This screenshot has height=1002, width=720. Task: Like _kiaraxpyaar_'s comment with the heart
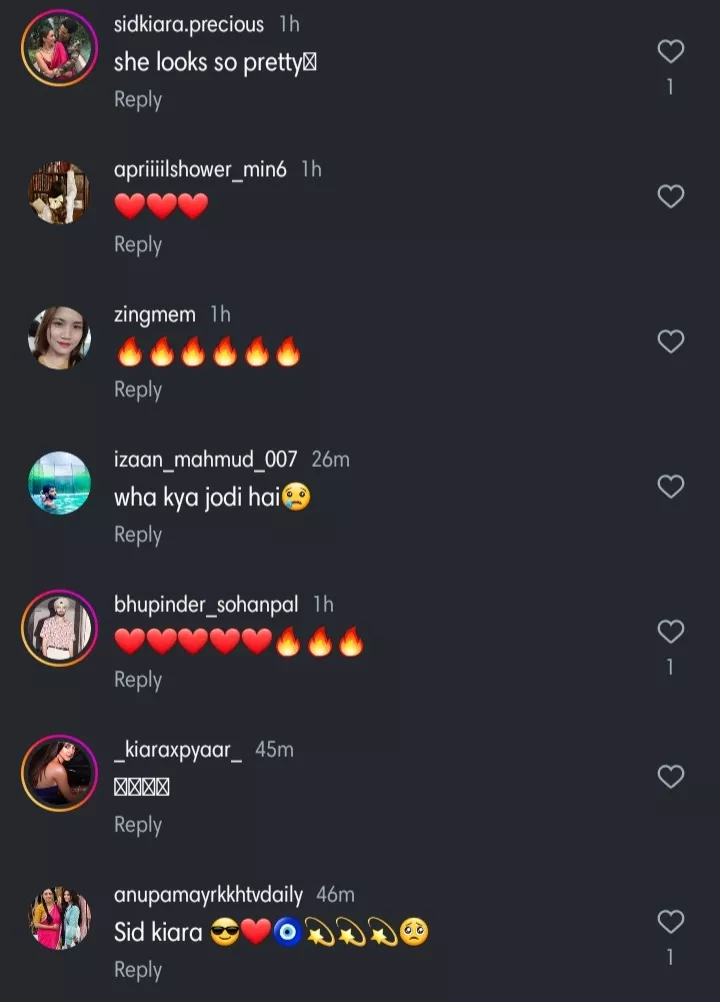click(670, 776)
